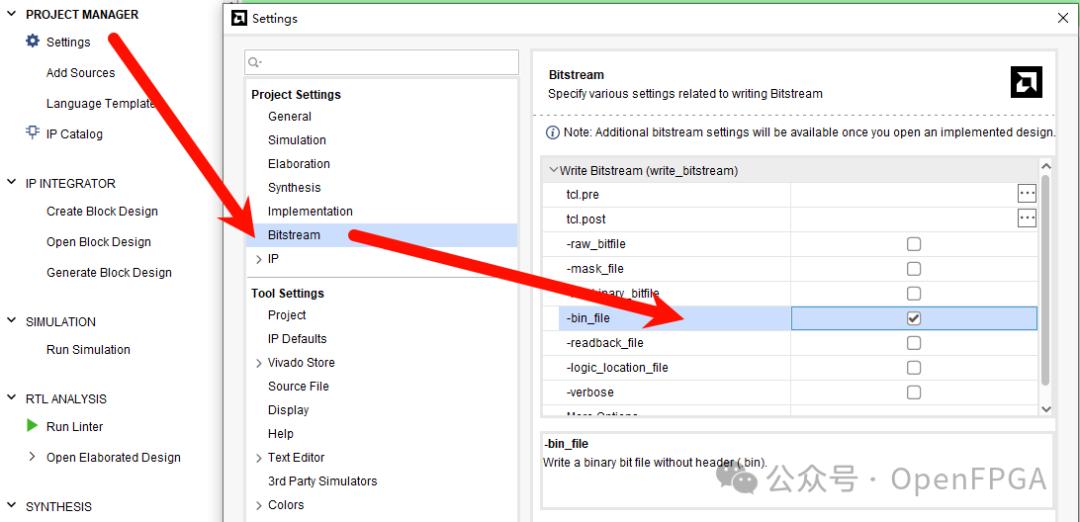Click the Settings gear icon in Project Manager
The image size is (1080, 522).
33,42
